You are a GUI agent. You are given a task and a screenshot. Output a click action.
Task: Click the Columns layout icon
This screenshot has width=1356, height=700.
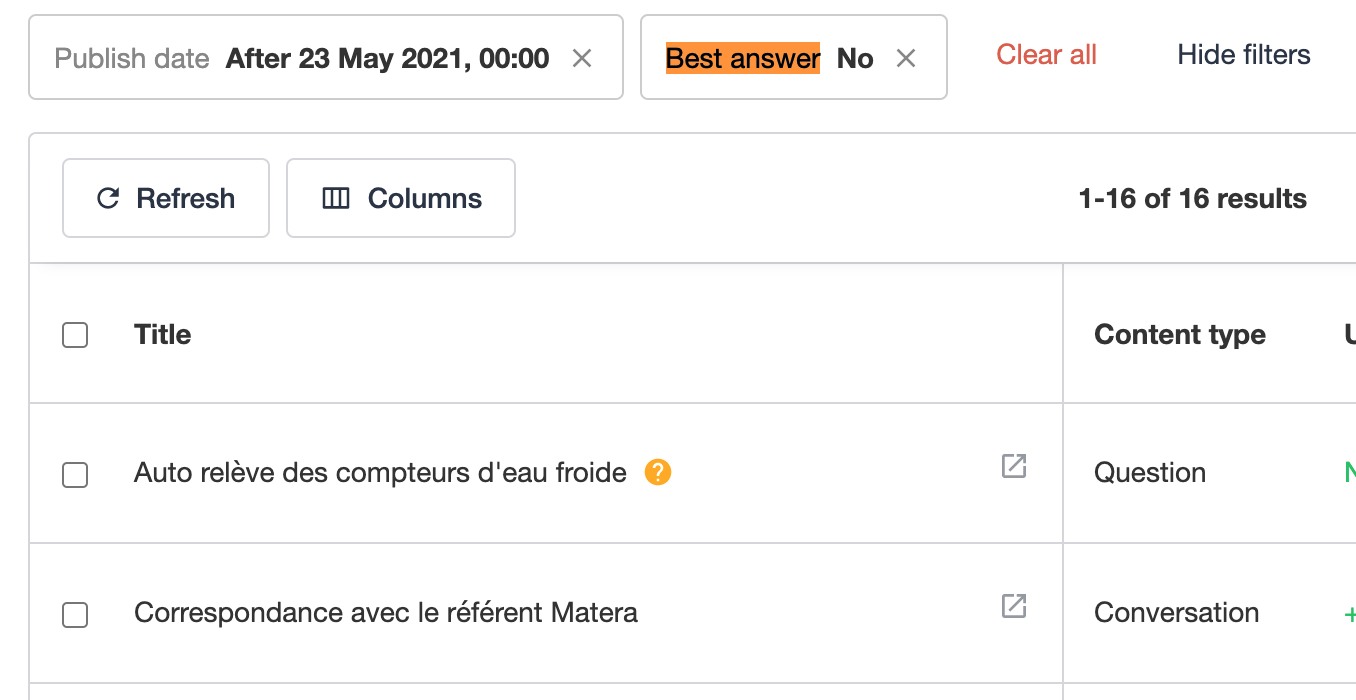[x=336, y=198]
